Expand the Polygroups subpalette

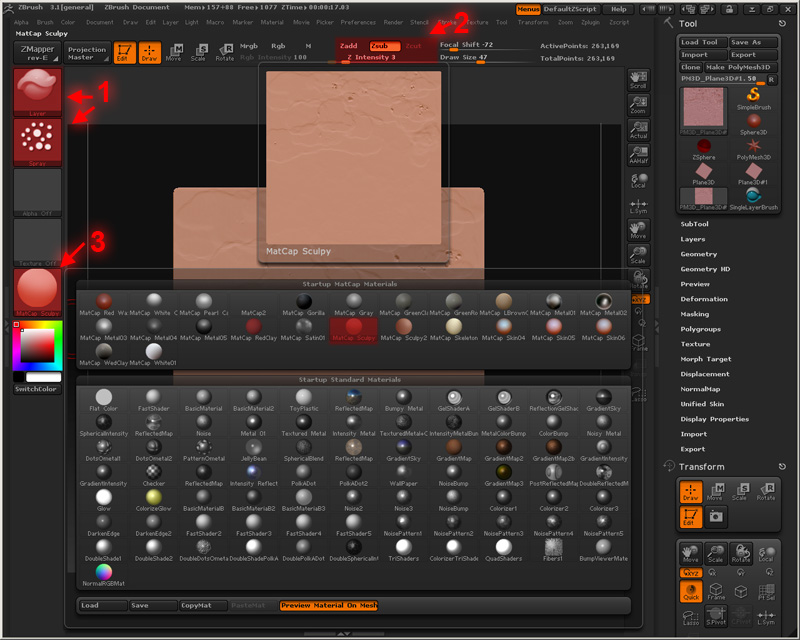[701, 329]
